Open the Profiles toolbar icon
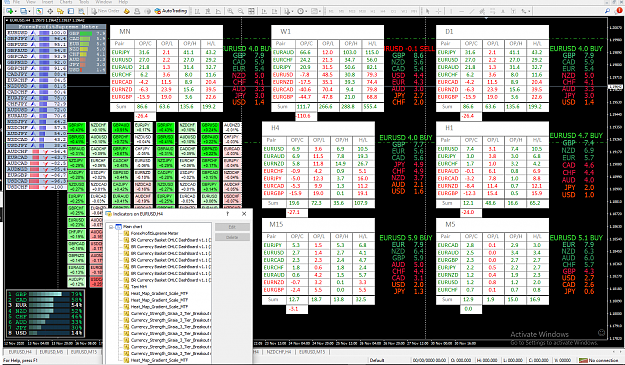 (x=24, y=11)
